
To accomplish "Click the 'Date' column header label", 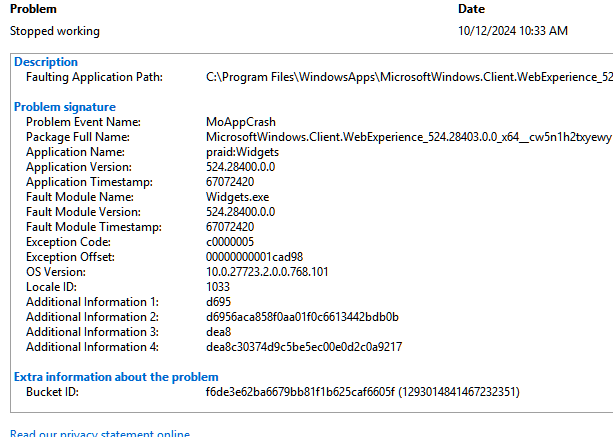I will tap(471, 9).
